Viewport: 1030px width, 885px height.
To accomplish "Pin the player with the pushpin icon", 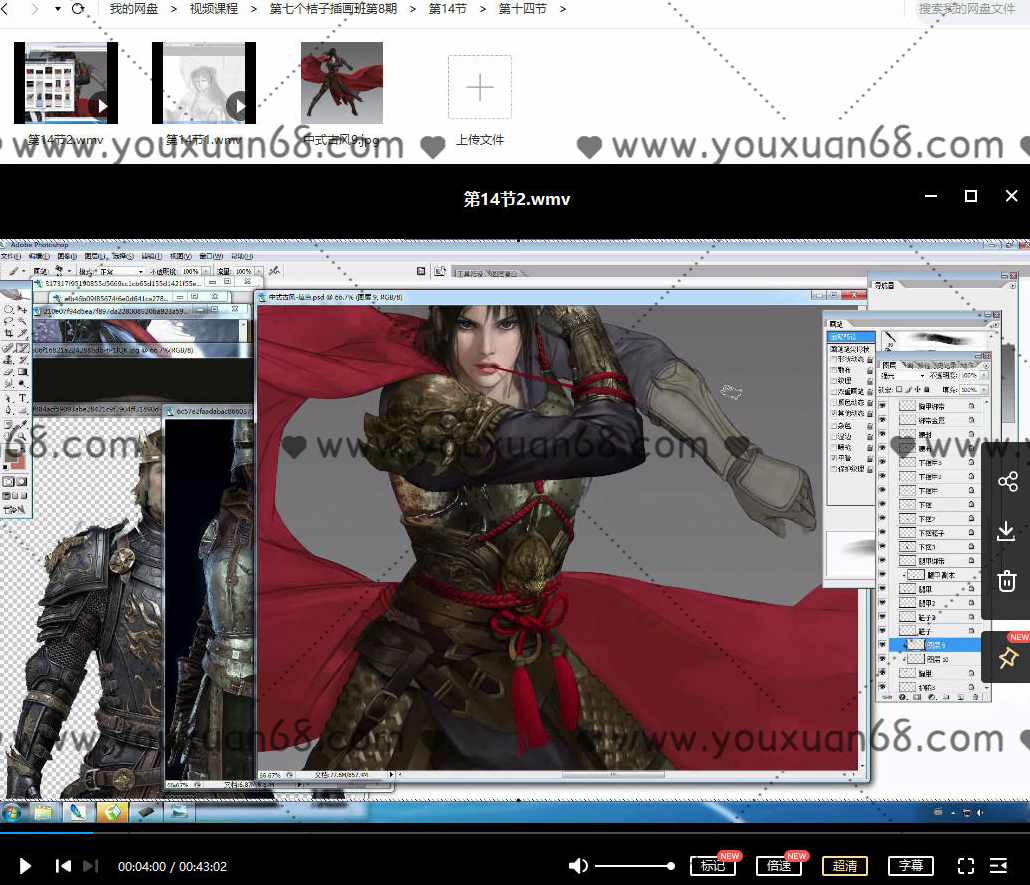I will (1007, 657).
